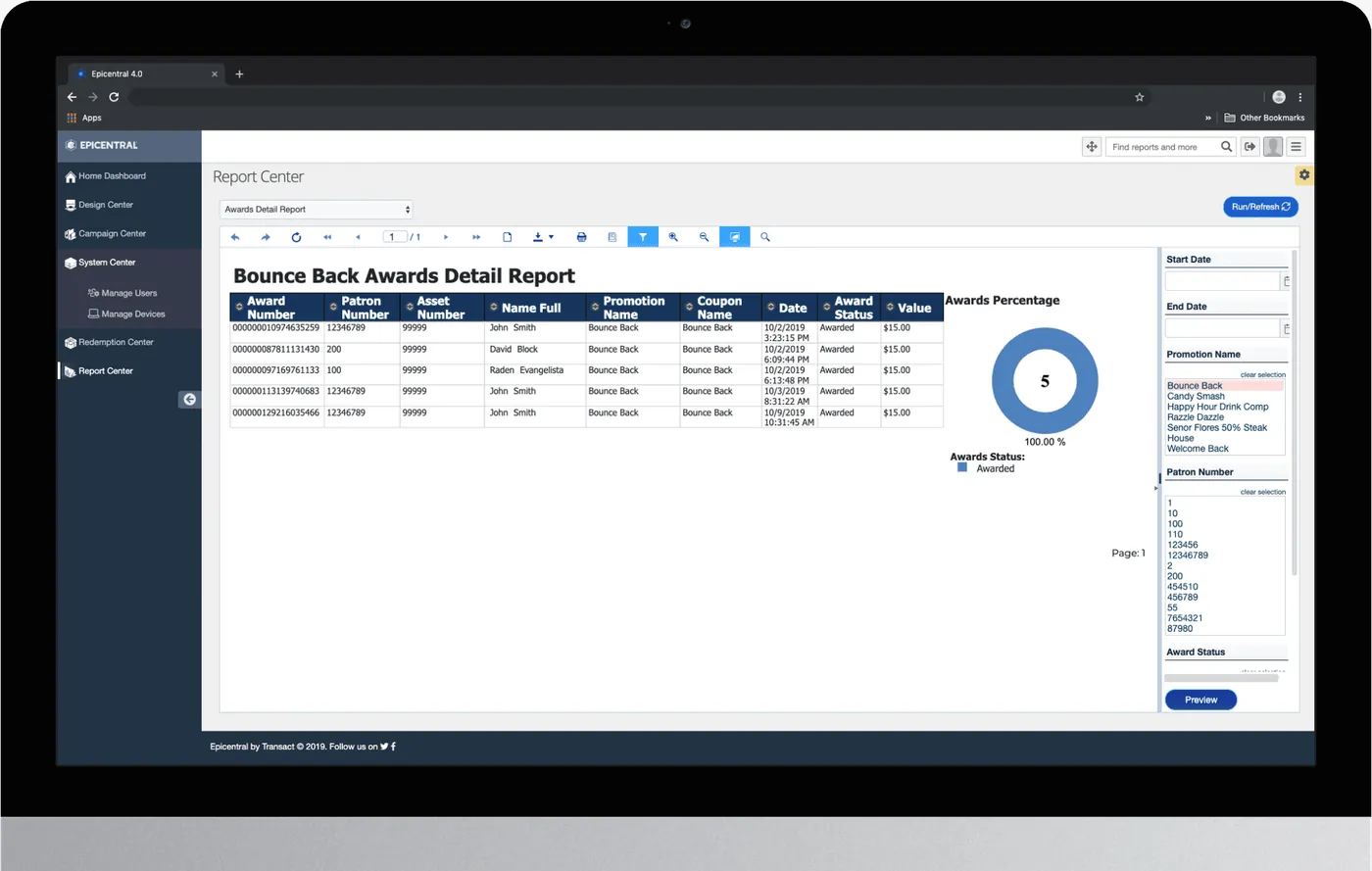Go to the first report page
The height and width of the screenshot is (871, 1372).
(327, 237)
